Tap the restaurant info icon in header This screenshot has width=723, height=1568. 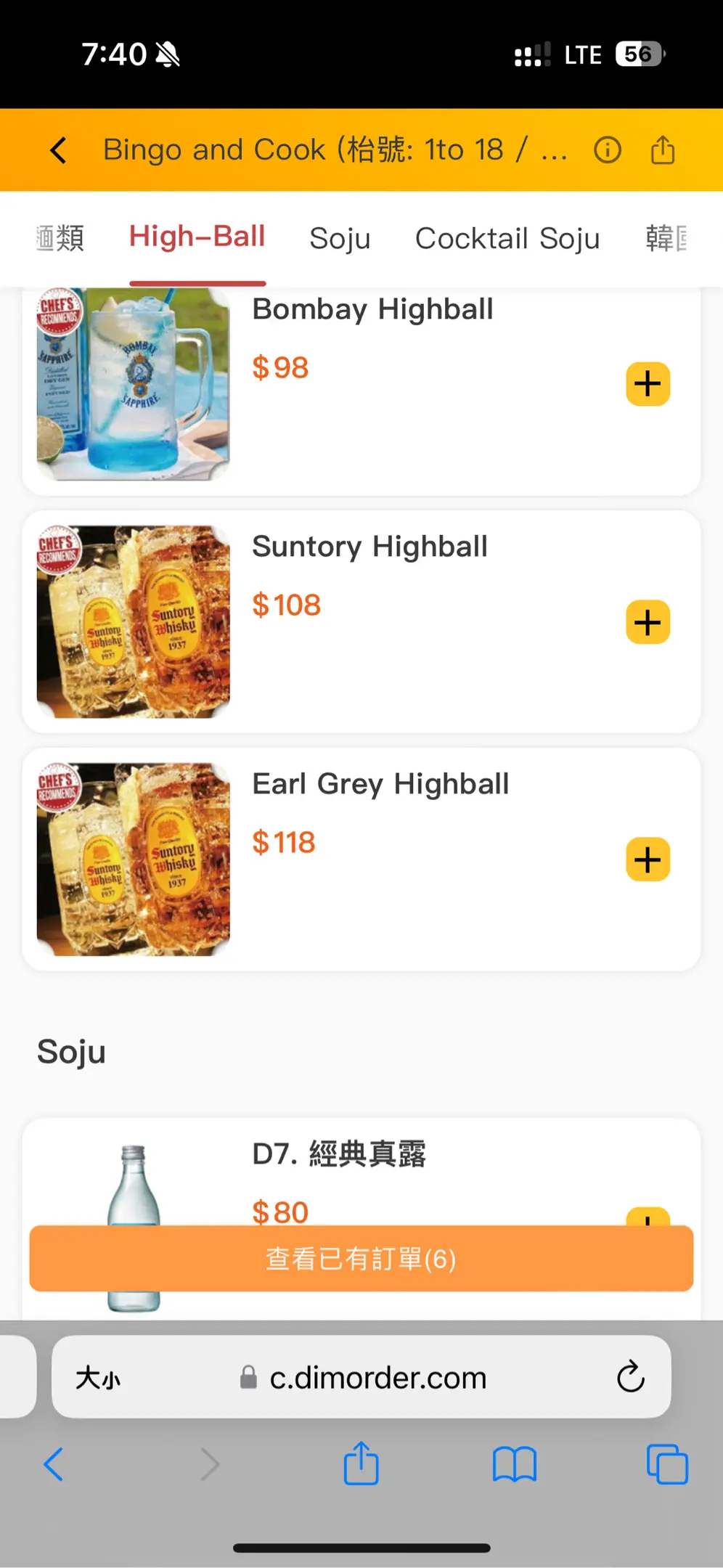click(x=608, y=150)
